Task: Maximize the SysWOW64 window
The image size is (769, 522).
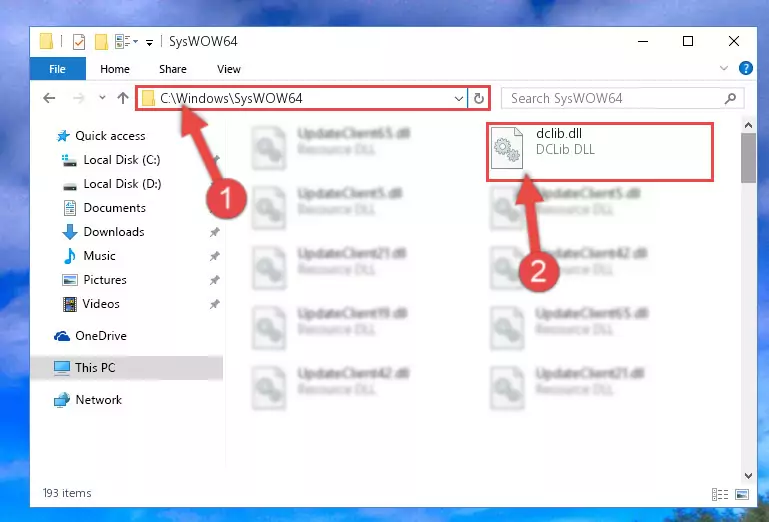Action: (688, 42)
